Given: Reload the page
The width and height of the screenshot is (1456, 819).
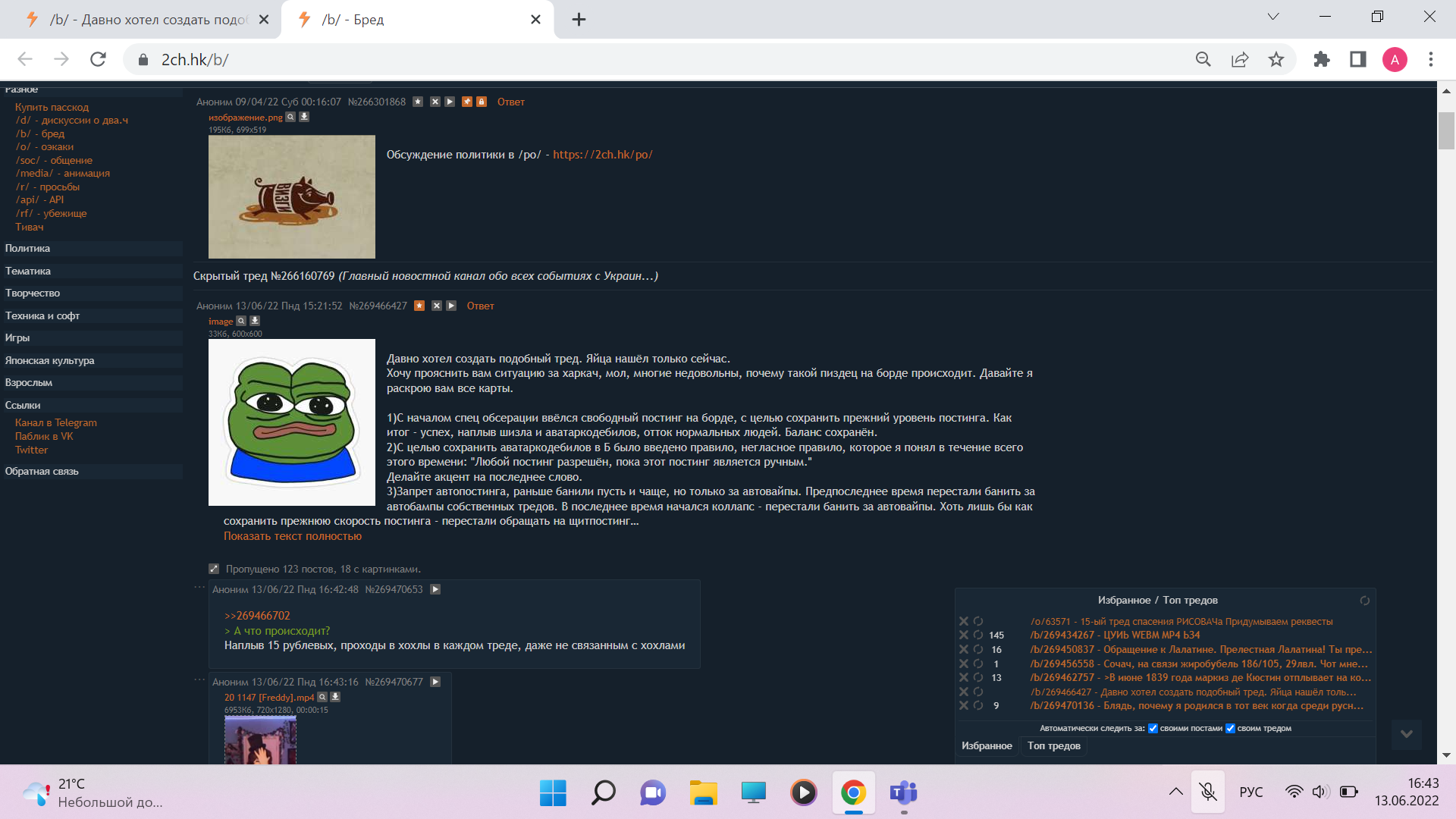Looking at the screenshot, I should pyautogui.click(x=98, y=59).
